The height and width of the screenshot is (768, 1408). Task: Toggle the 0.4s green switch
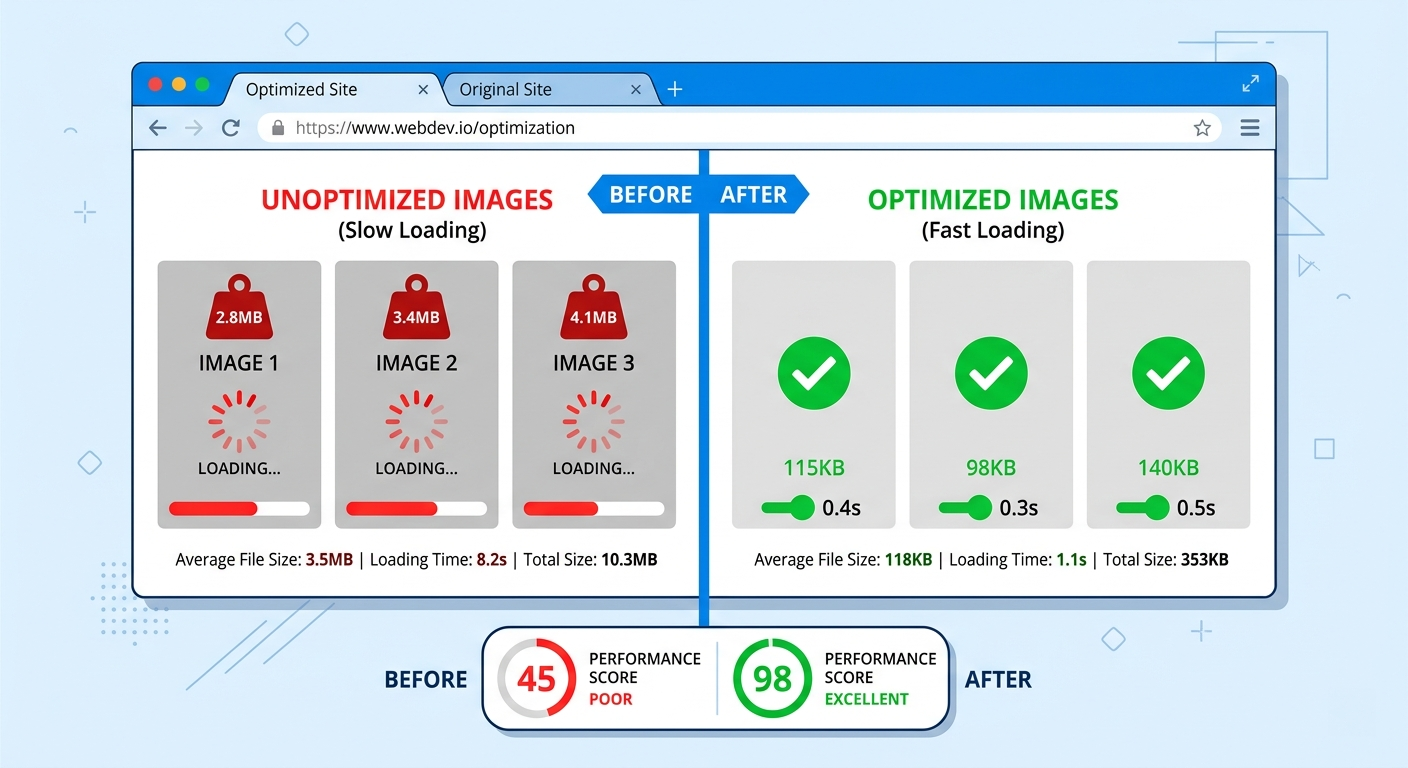point(789,508)
